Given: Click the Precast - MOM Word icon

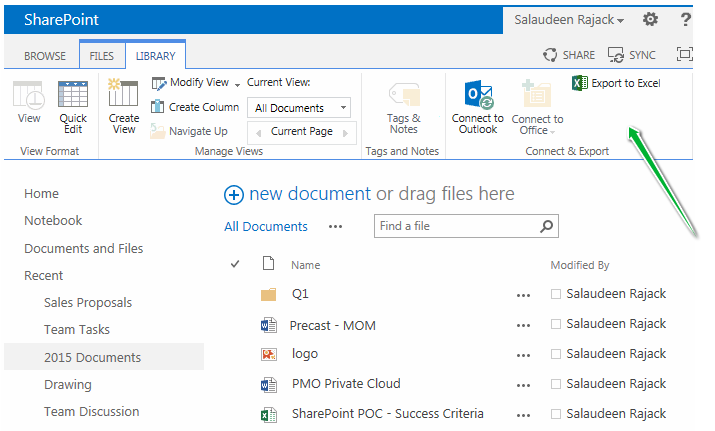Looking at the screenshot, I should tap(269, 325).
